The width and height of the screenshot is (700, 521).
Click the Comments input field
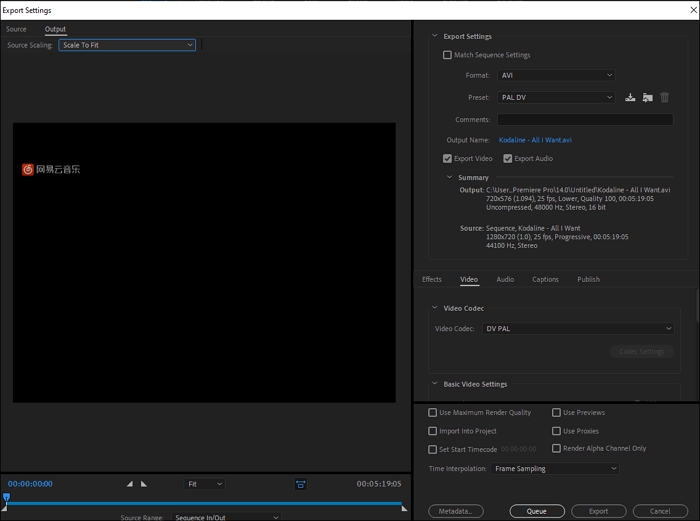[585, 120]
